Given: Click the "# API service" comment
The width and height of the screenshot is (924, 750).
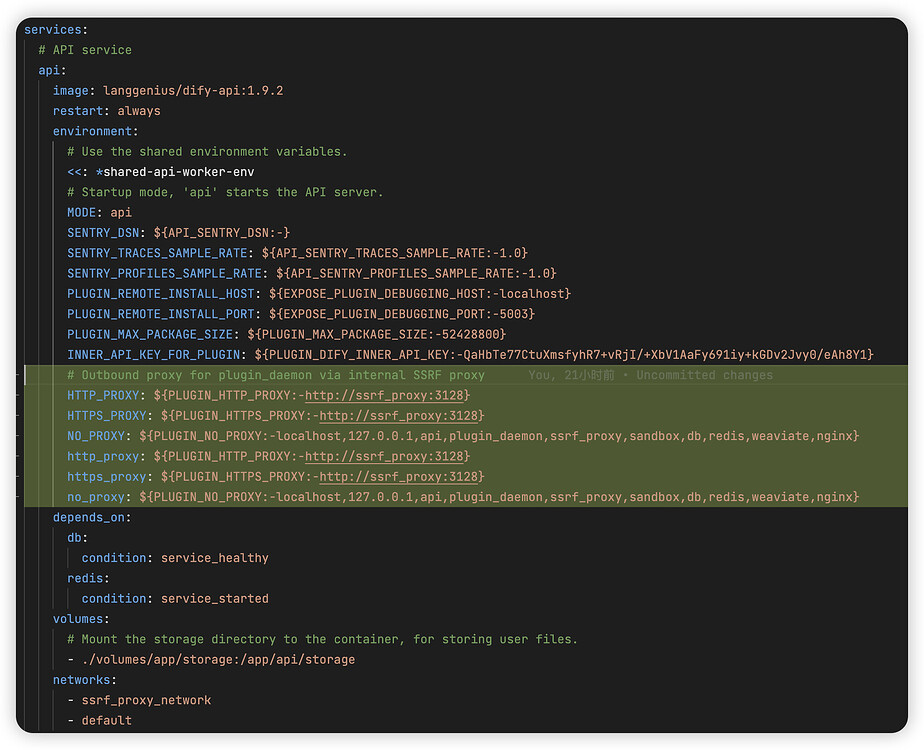Looking at the screenshot, I should pyautogui.click(x=85, y=50).
